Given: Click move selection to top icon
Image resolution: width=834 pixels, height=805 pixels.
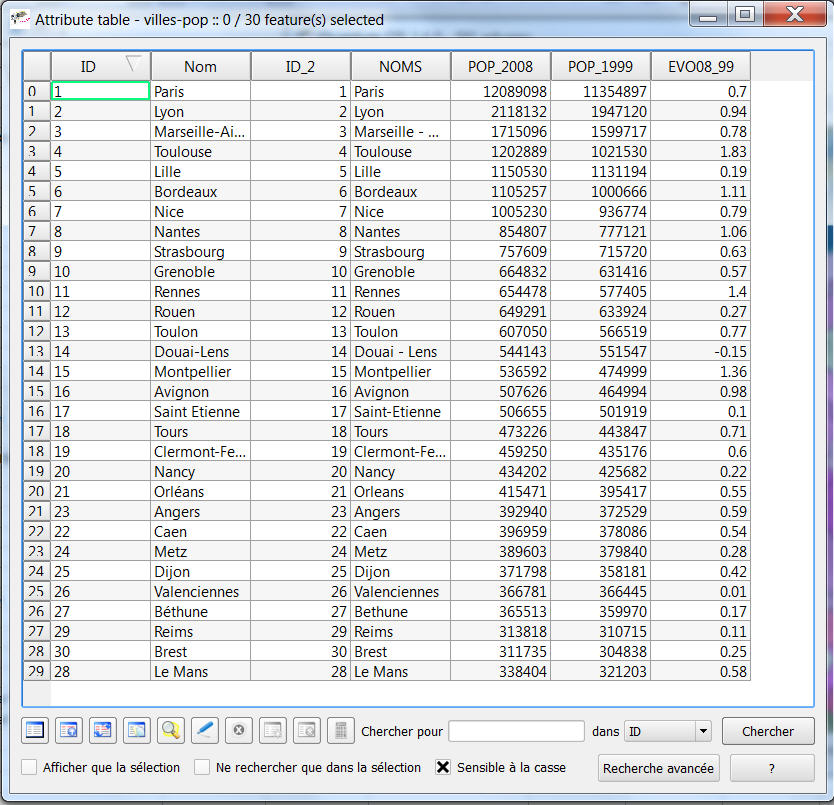Looking at the screenshot, I should (69, 730).
